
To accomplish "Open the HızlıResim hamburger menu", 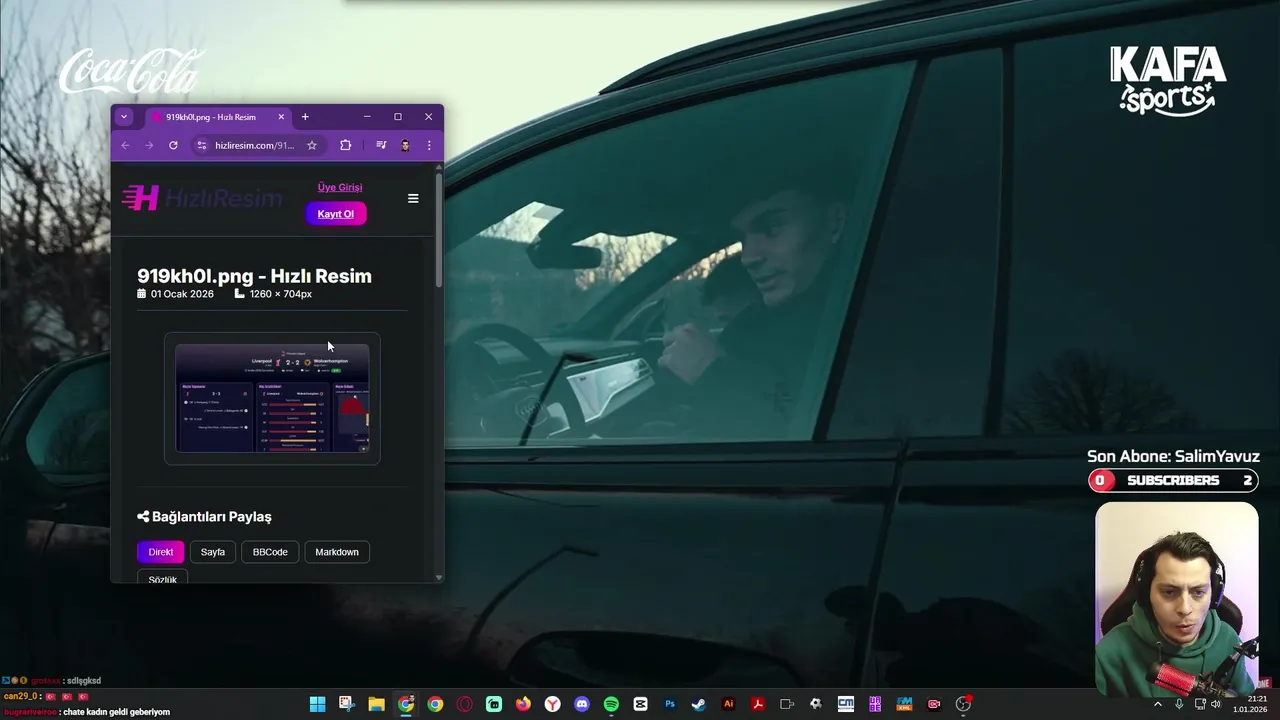I will pos(413,198).
